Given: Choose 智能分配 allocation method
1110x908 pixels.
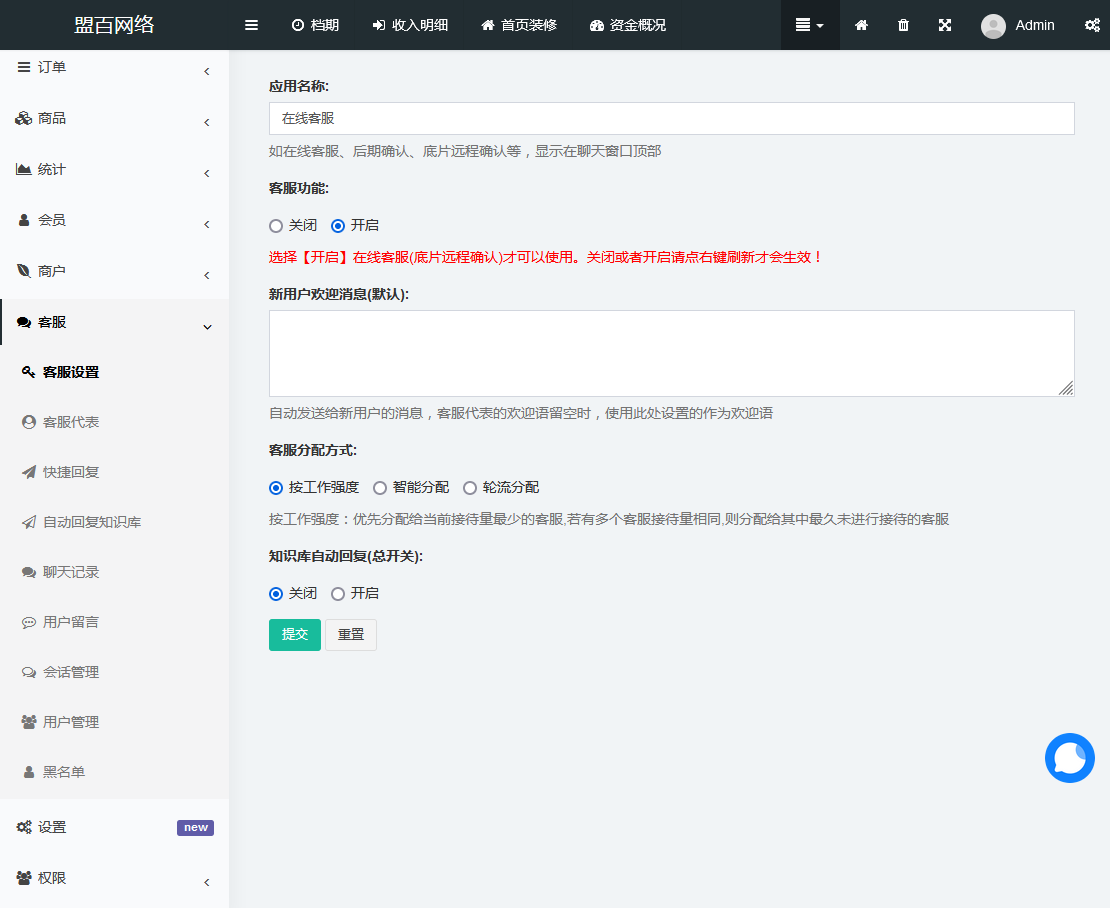Looking at the screenshot, I should (380, 487).
